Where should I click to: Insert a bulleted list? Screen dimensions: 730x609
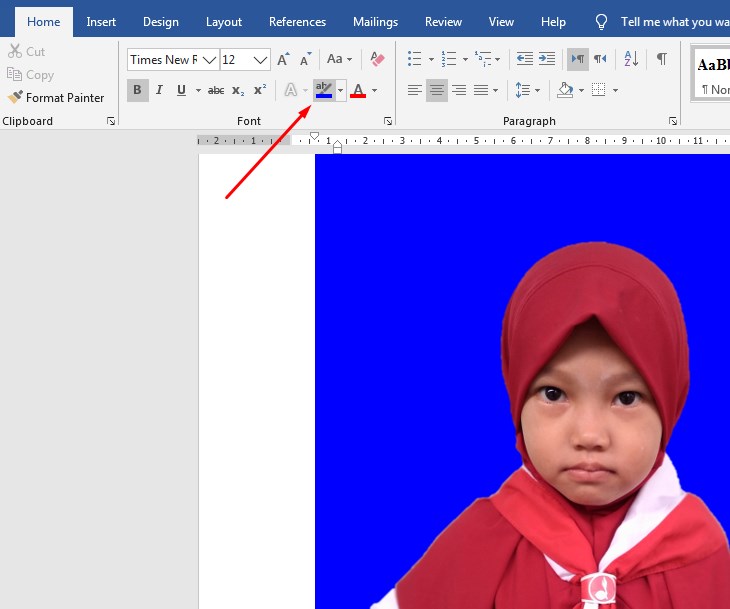point(414,59)
